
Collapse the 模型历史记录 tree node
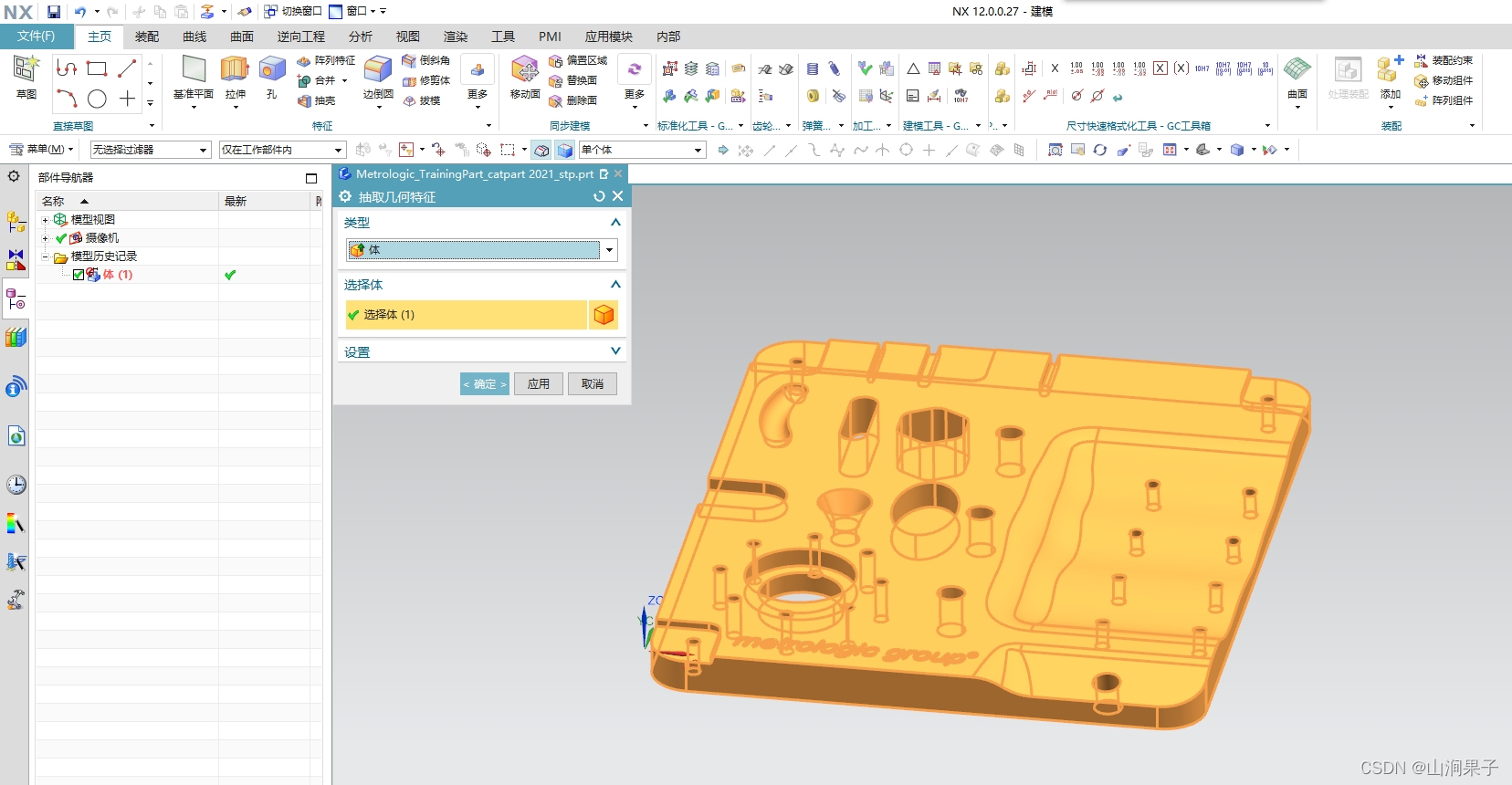point(45,256)
